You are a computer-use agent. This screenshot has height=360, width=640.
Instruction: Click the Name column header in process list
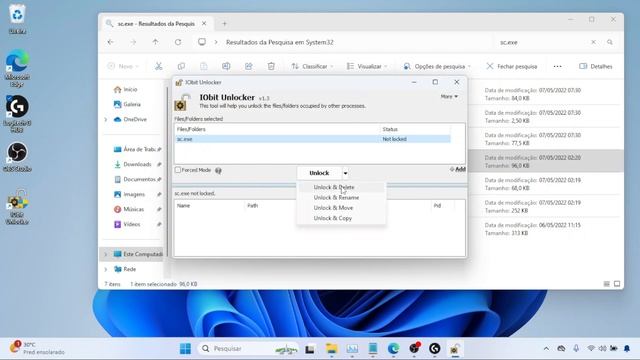click(x=209, y=206)
